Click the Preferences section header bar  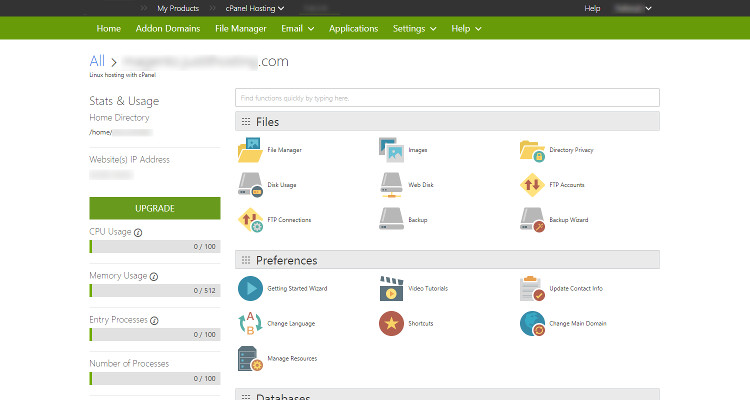pyautogui.click(x=447, y=260)
